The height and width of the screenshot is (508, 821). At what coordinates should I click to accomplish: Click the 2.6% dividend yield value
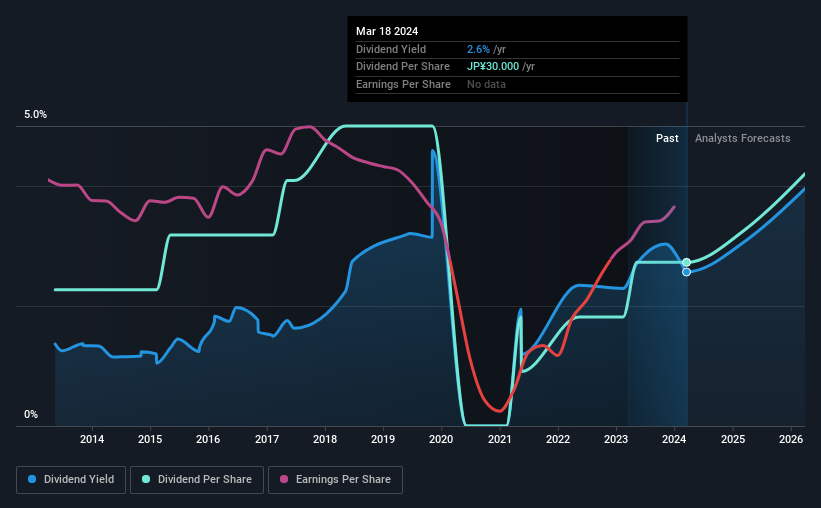click(x=478, y=49)
